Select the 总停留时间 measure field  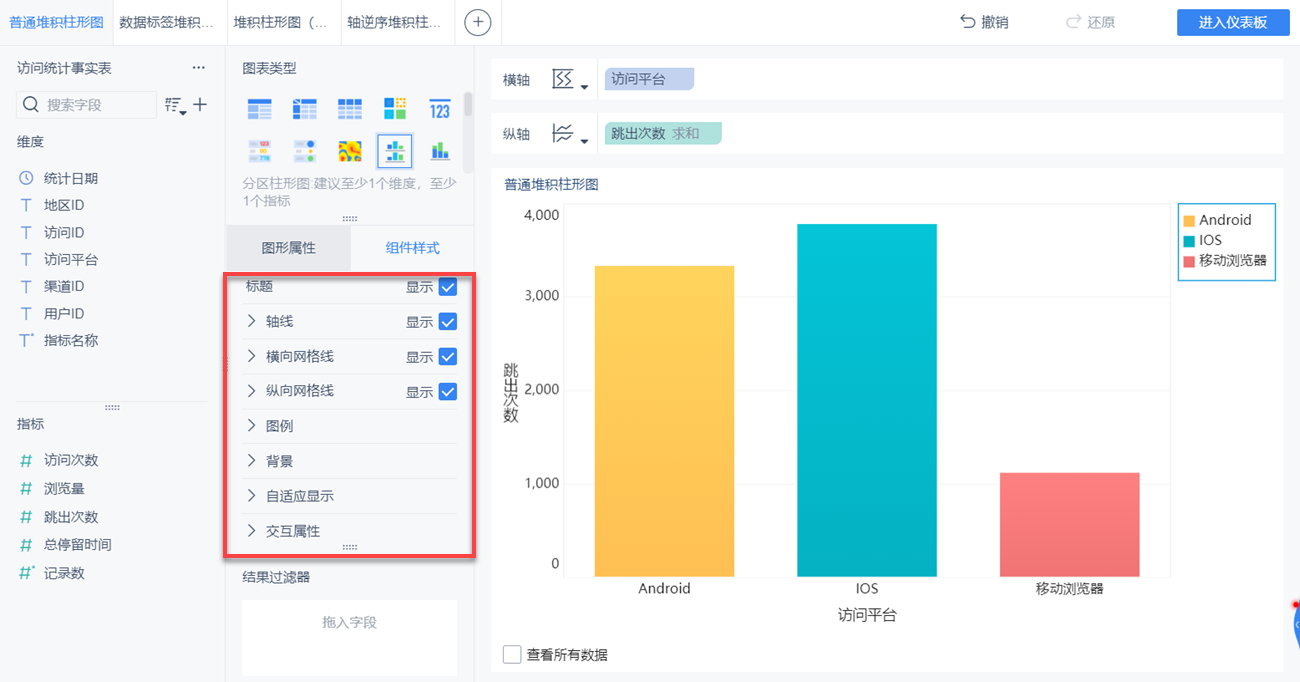point(78,545)
